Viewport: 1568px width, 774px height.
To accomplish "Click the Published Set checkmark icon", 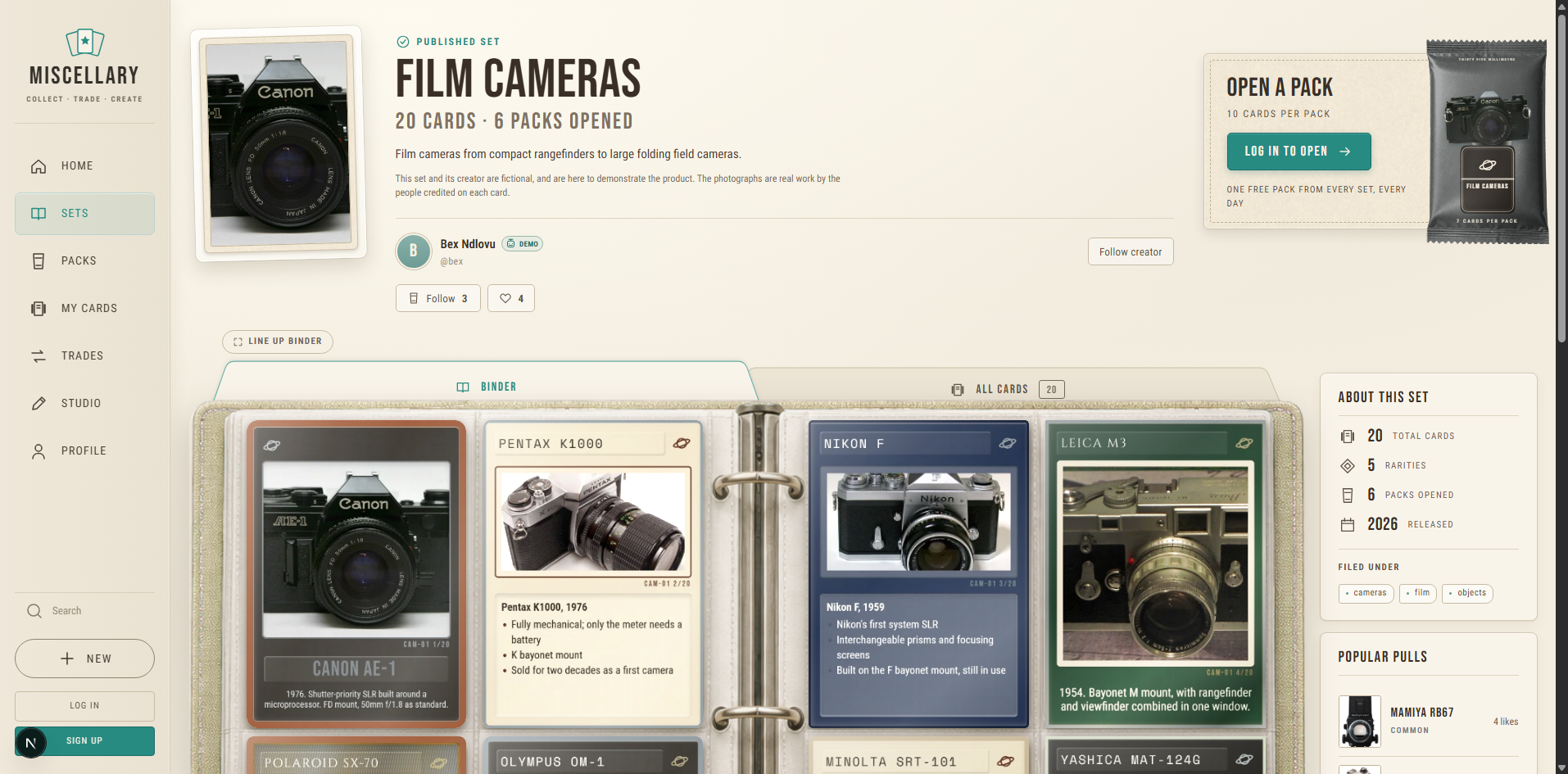I will 403,42.
